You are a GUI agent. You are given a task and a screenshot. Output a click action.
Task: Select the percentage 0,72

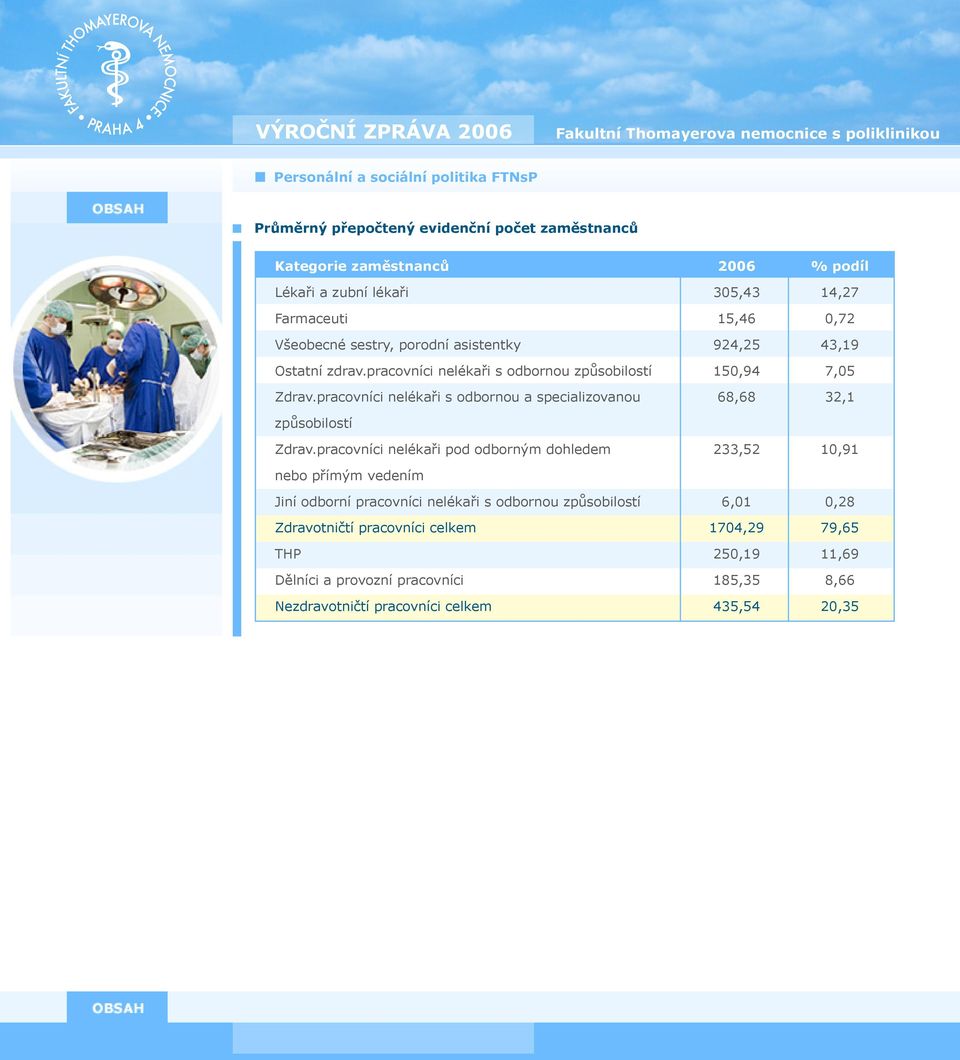(839, 318)
